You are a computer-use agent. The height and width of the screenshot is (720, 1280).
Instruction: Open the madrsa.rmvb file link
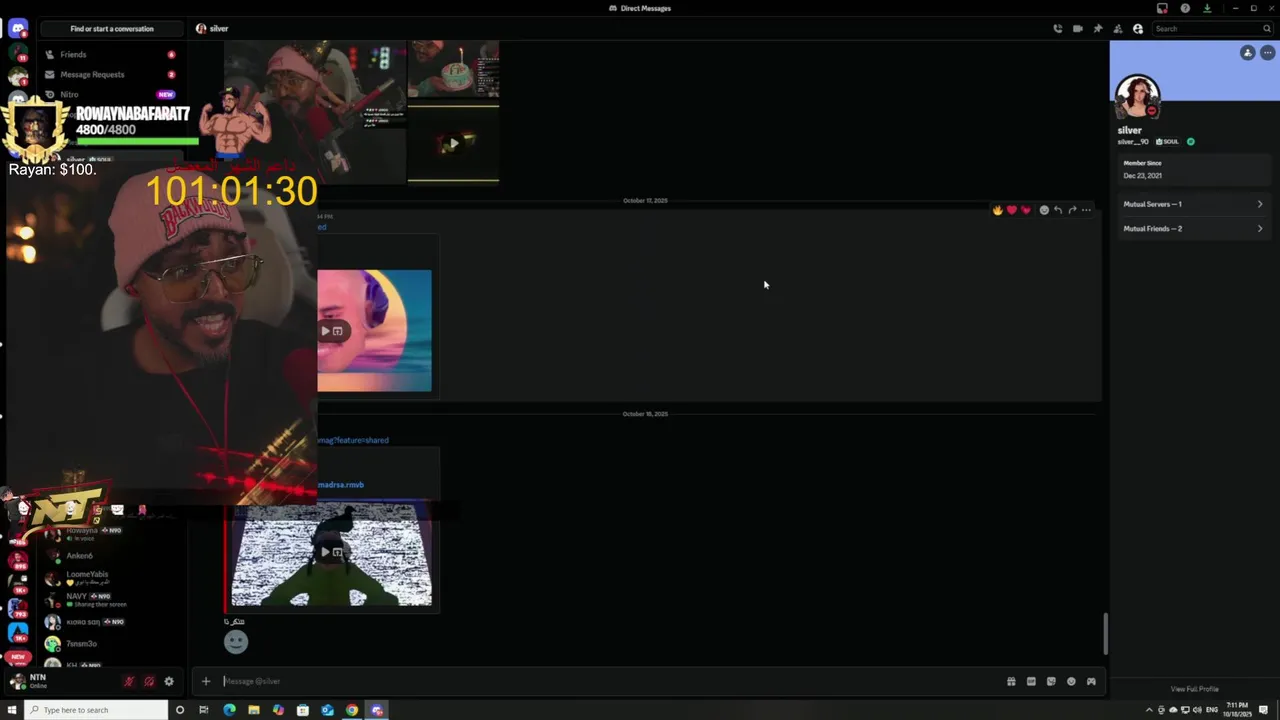[341, 485]
